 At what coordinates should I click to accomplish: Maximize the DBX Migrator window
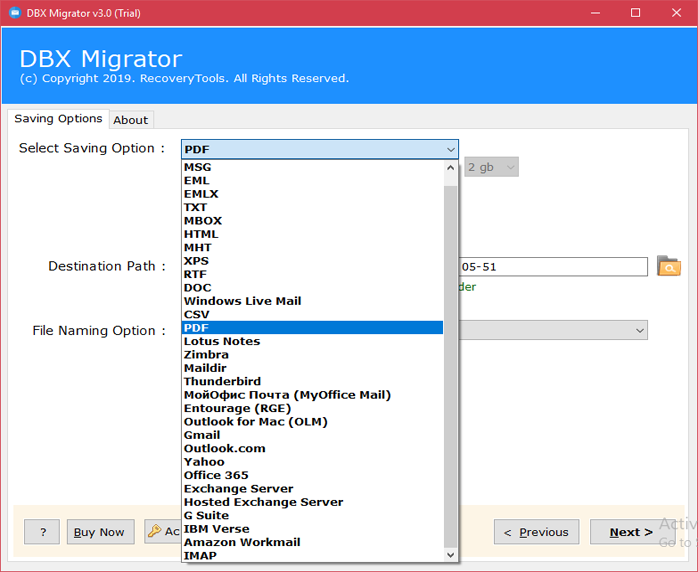pos(636,13)
